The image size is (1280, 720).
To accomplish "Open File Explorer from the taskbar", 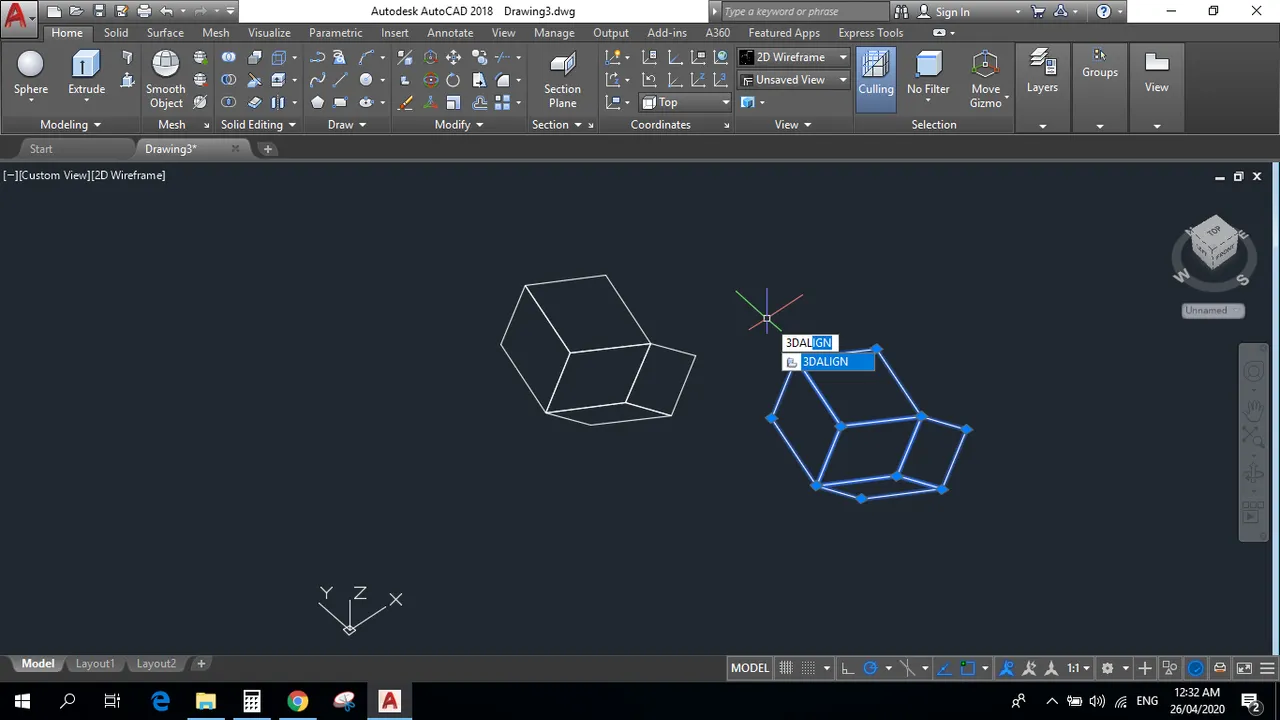I will pos(206,701).
